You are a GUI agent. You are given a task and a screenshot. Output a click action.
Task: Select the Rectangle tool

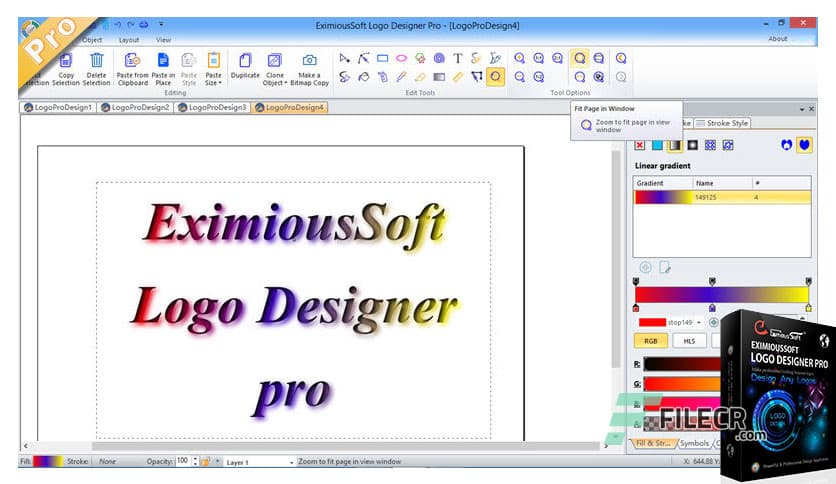[x=382, y=58]
